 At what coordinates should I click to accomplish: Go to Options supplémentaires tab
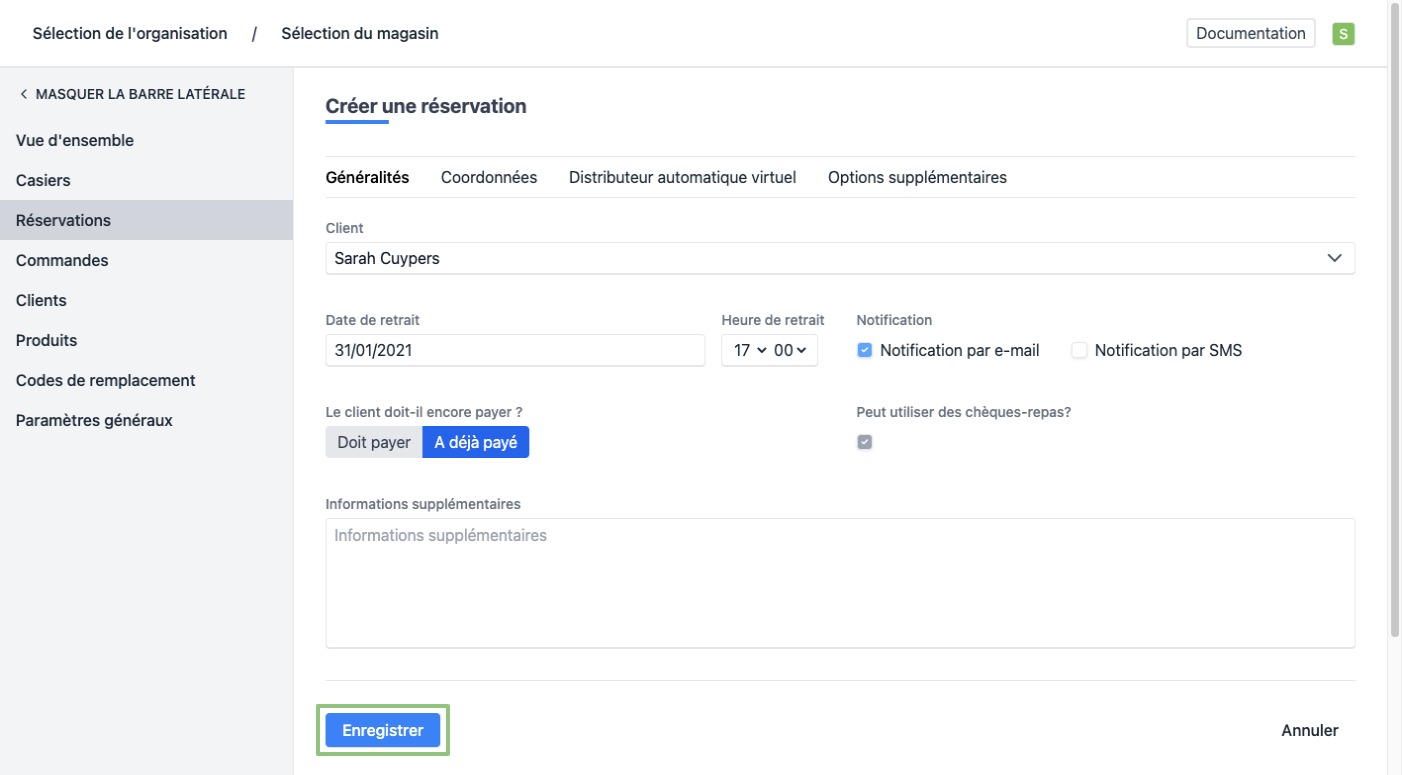[x=917, y=177]
